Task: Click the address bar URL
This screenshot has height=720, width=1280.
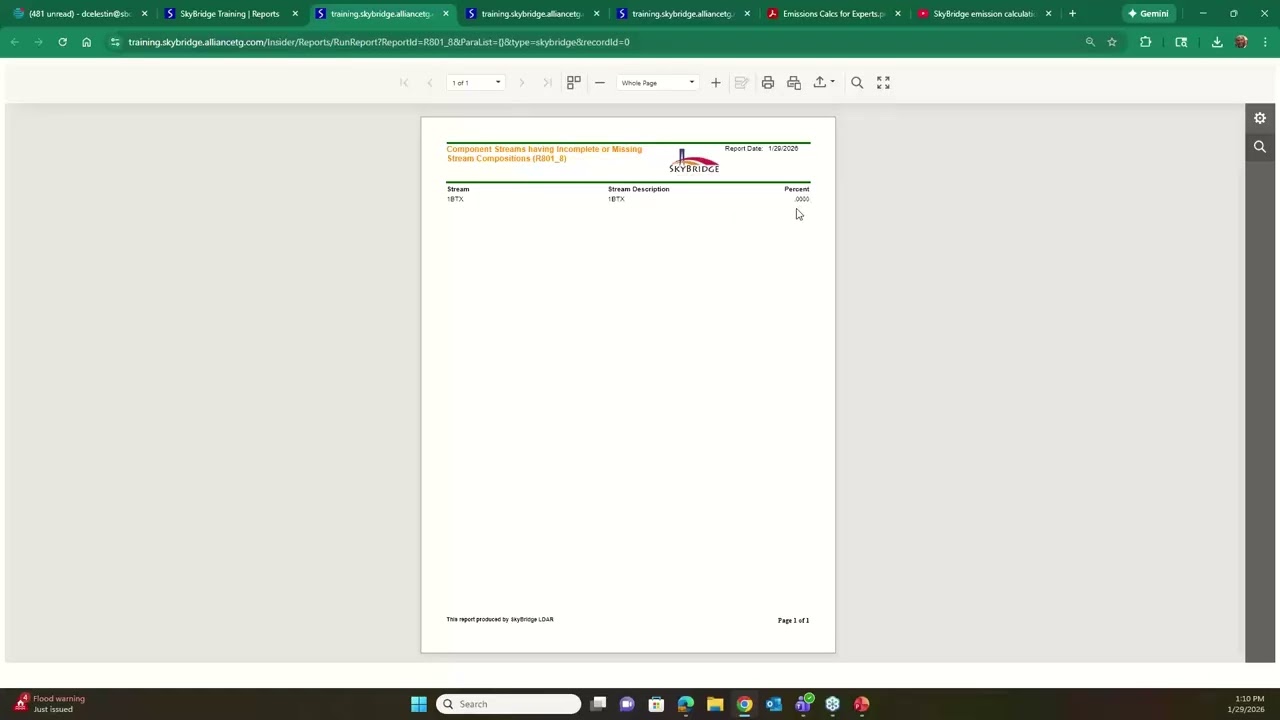Action: coord(379,42)
